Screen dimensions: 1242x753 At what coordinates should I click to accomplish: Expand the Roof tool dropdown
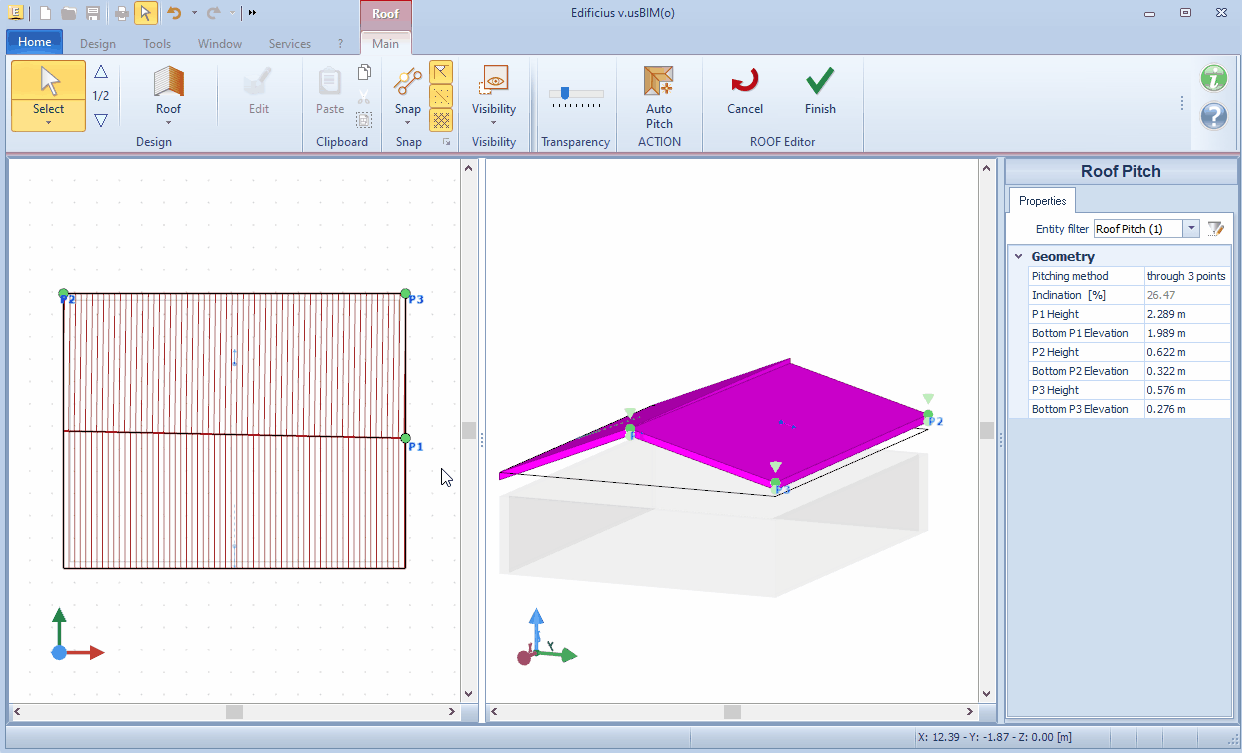pyautogui.click(x=168, y=122)
